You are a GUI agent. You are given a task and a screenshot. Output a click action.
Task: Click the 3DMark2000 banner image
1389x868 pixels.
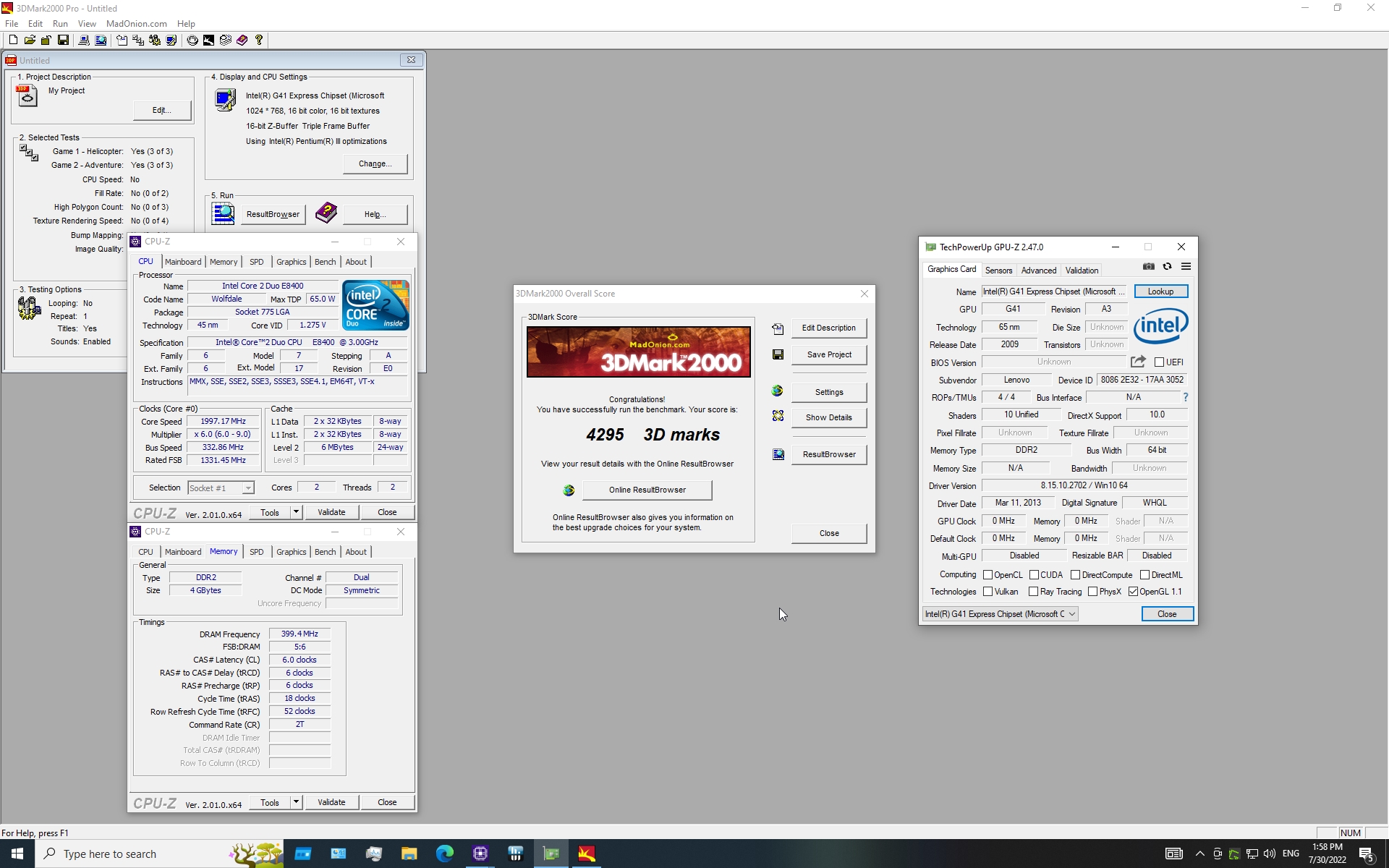coord(638,352)
